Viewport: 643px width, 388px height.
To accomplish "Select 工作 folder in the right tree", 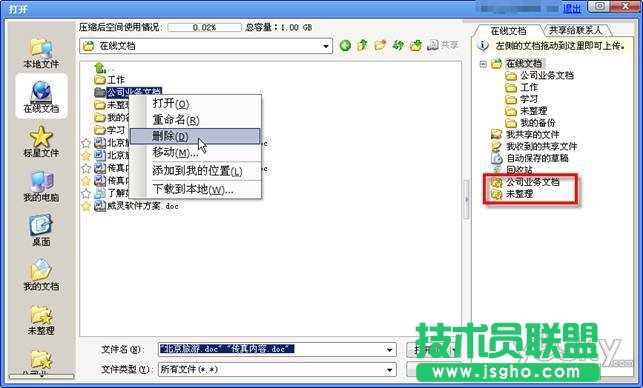I will (x=529, y=87).
